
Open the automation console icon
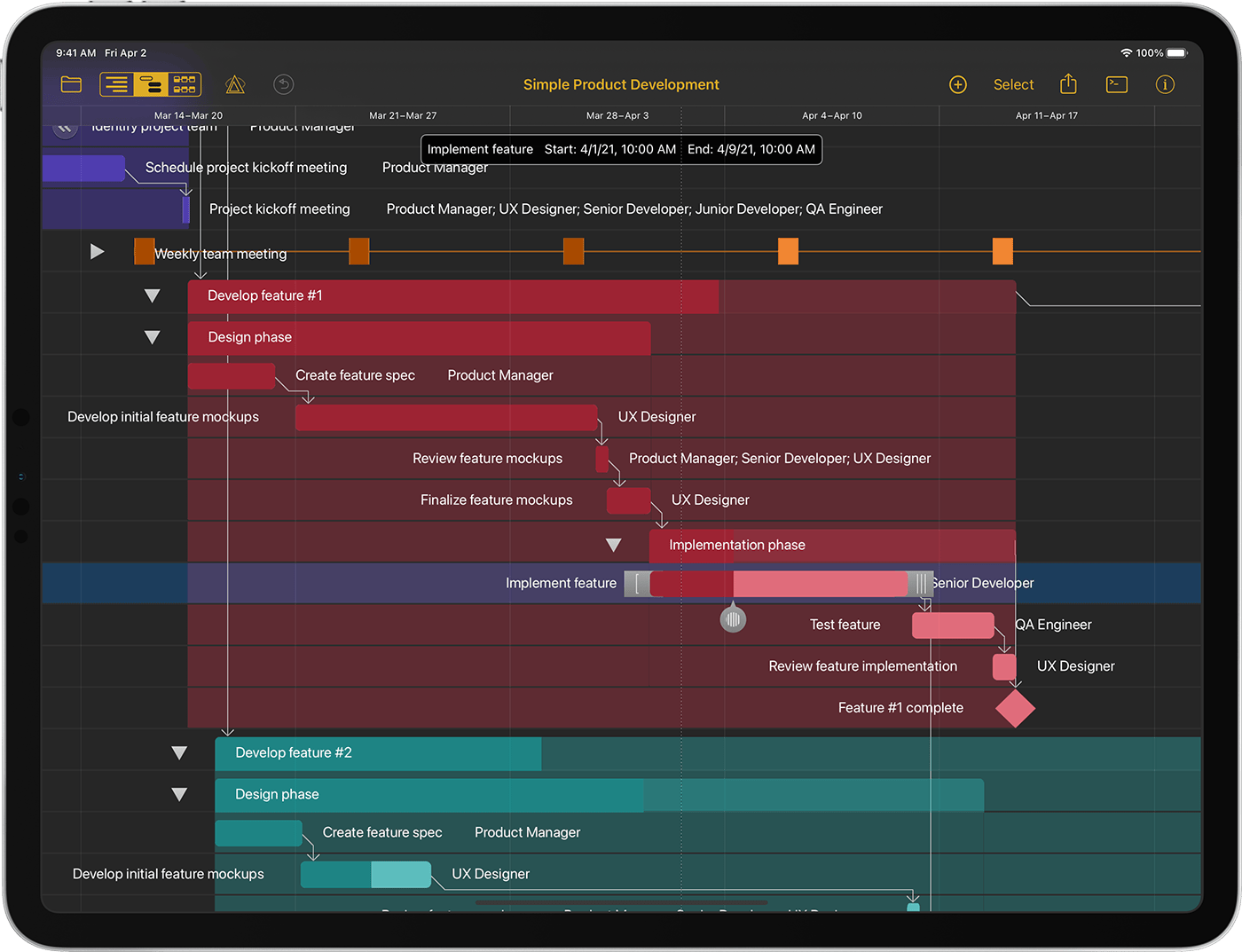1117,85
